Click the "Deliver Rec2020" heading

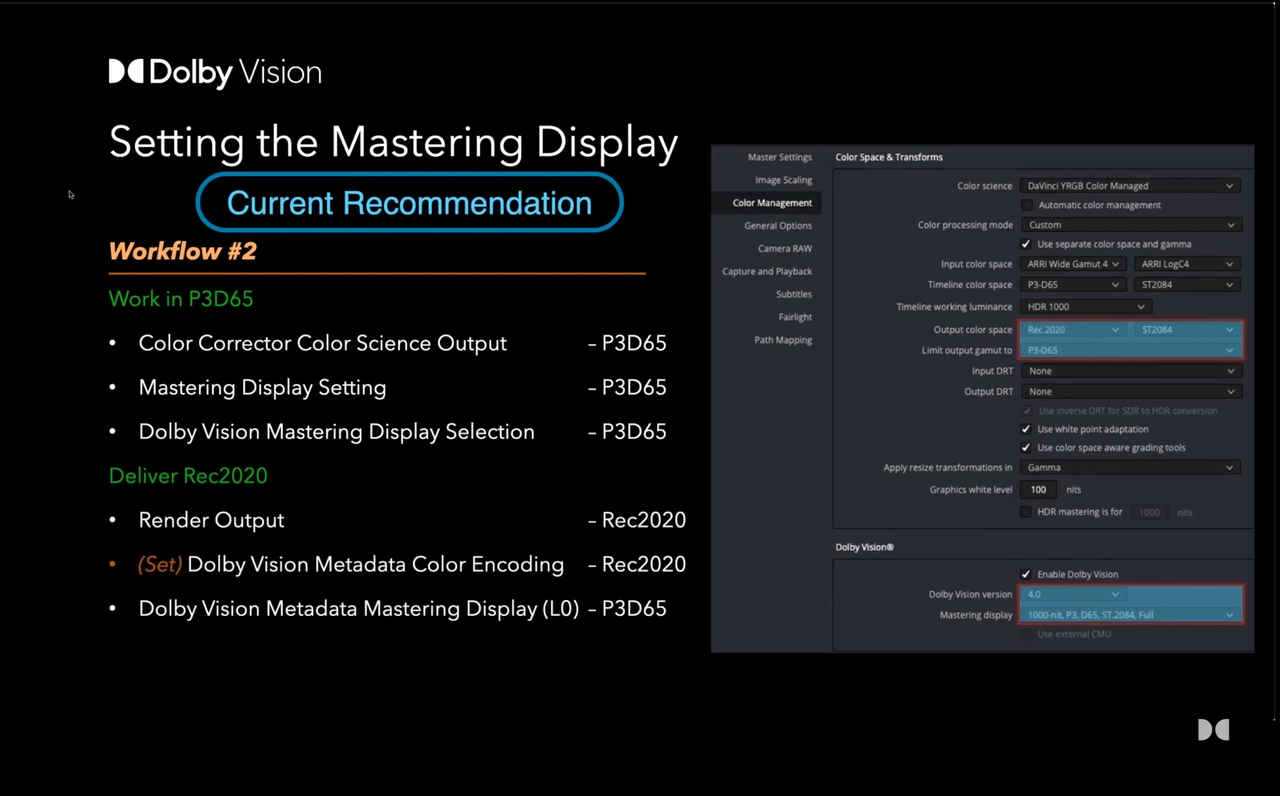pyautogui.click(x=188, y=476)
